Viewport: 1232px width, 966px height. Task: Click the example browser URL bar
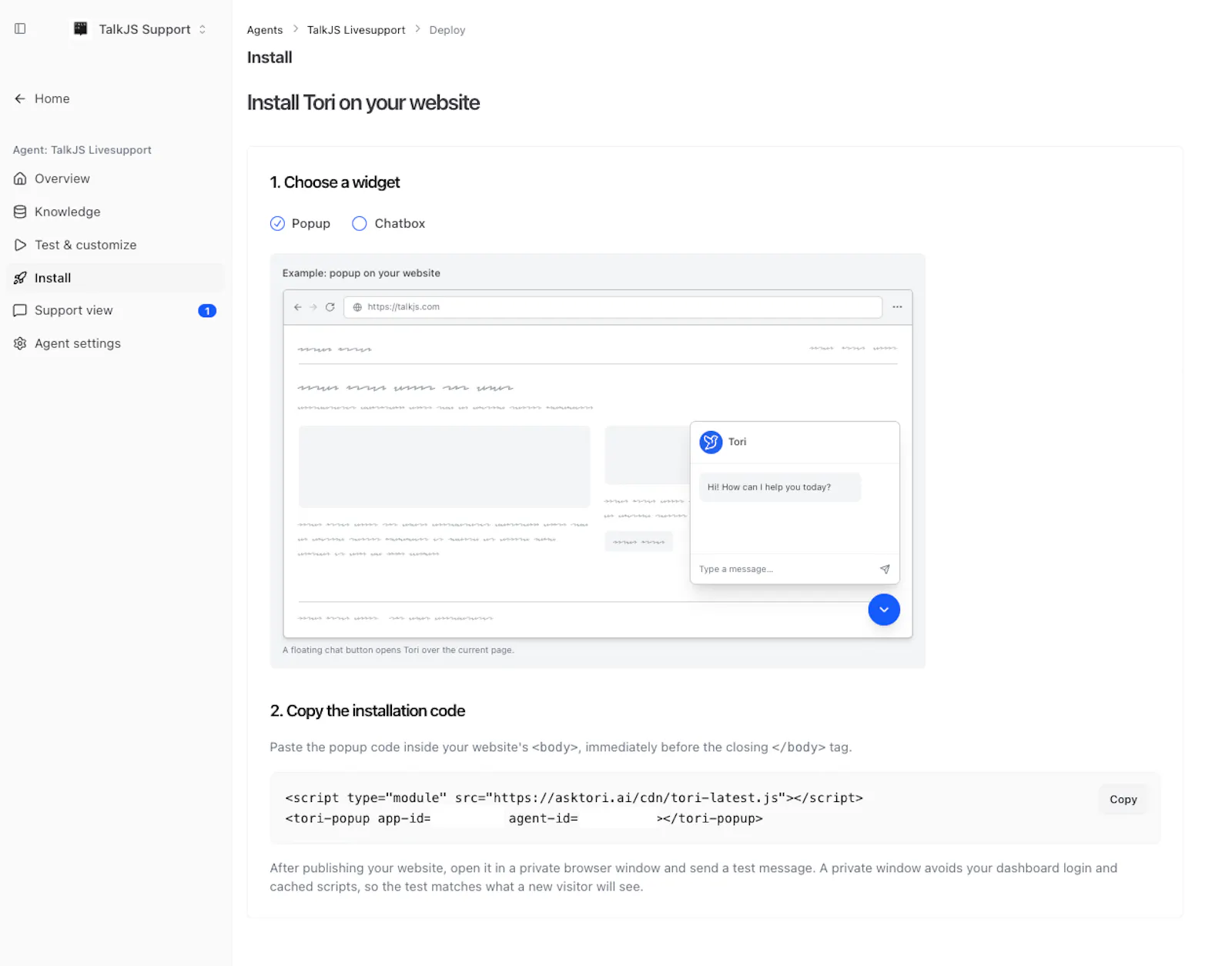[x=613, y=307]
